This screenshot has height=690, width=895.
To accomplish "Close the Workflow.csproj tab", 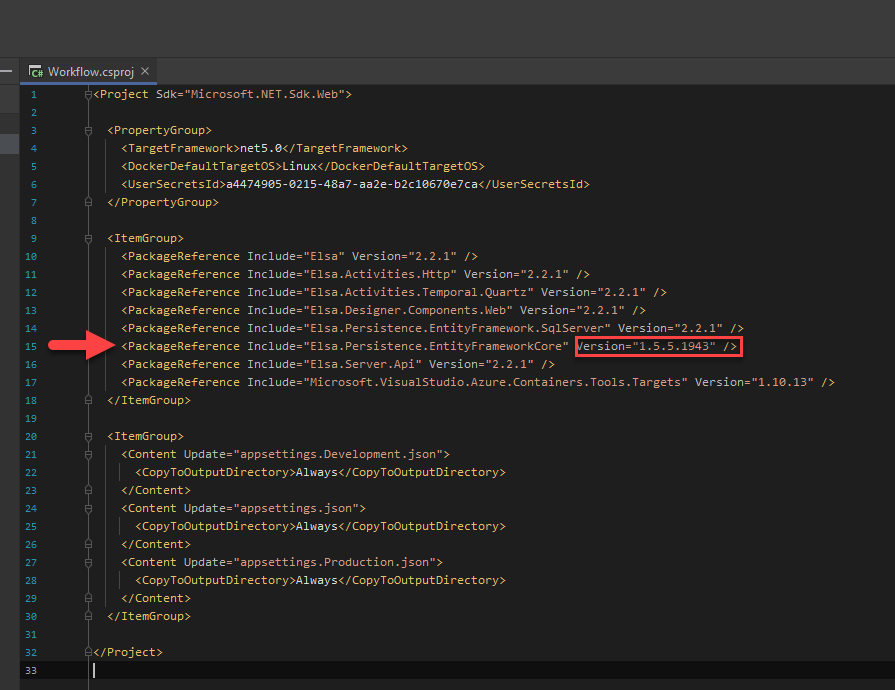I will tap(145, 71).
